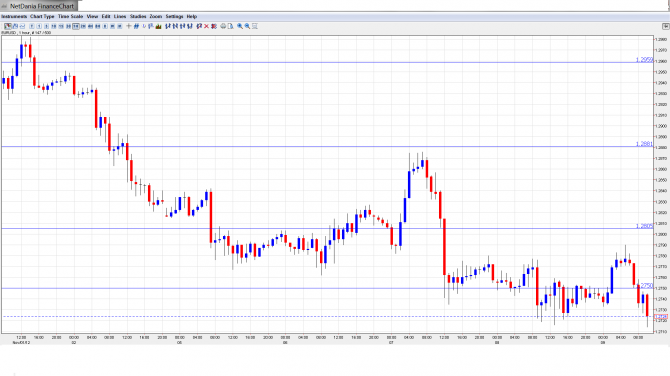Viewport: 670px width, 376px height.
Task: Open the Settings menu
Action: 174,16
